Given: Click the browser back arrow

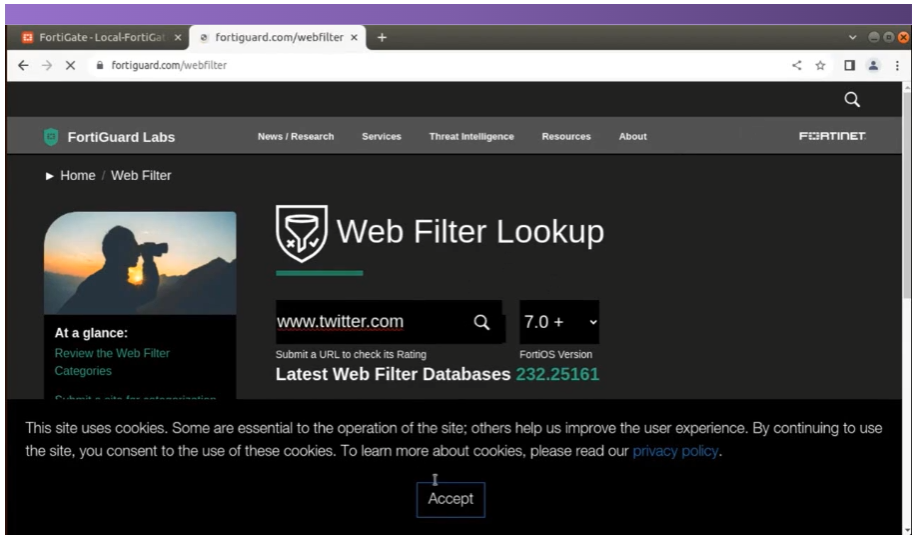Looking at the screenshot, I should click(x=23, y=66).
